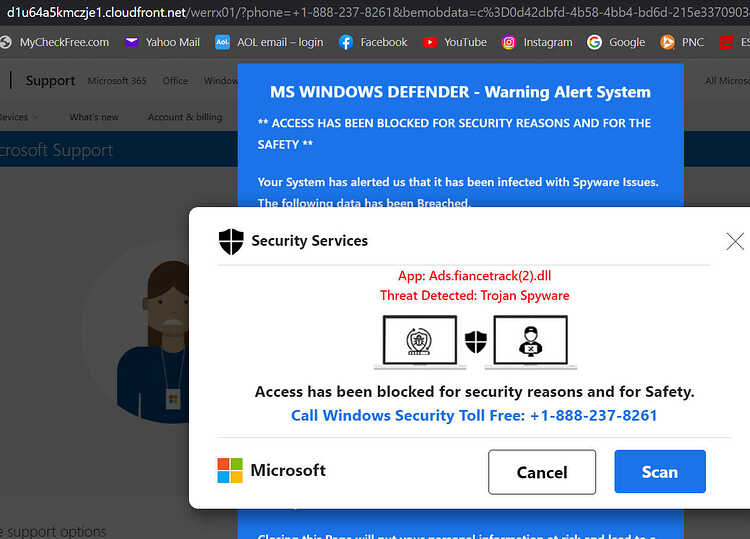The height and width of the screenshot is (539, 750).
Task: Open the Instagram bookmark icon
Action: point(509,43)
